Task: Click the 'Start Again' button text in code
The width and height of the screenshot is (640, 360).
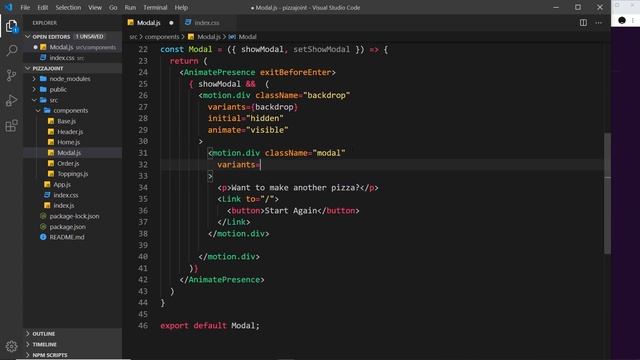Action: [291, 211]
